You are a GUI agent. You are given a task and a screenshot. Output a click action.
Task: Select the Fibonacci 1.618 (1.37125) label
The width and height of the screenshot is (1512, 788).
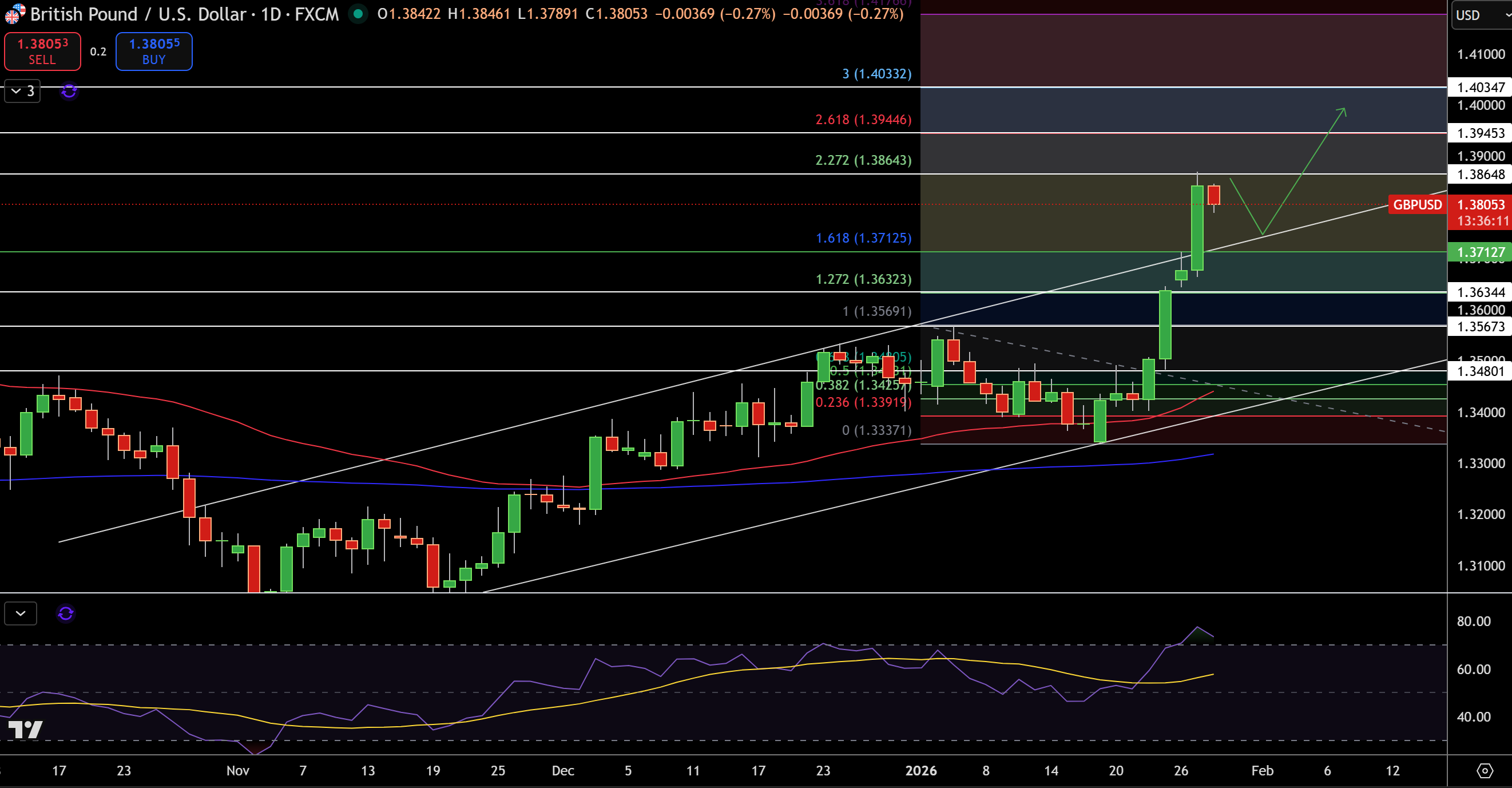point(863,238)
